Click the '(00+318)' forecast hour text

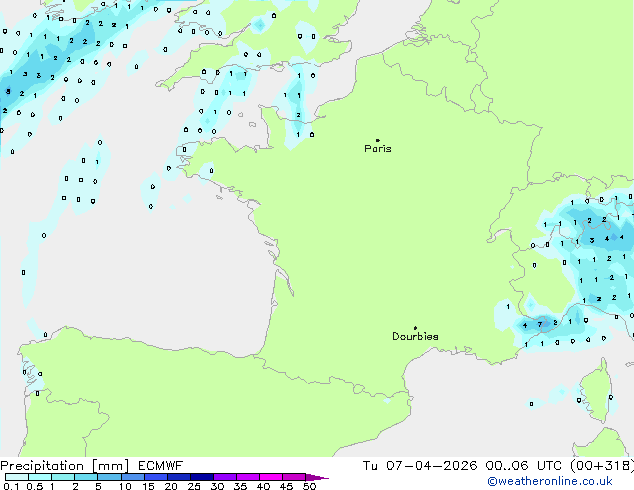pos(602,466)
